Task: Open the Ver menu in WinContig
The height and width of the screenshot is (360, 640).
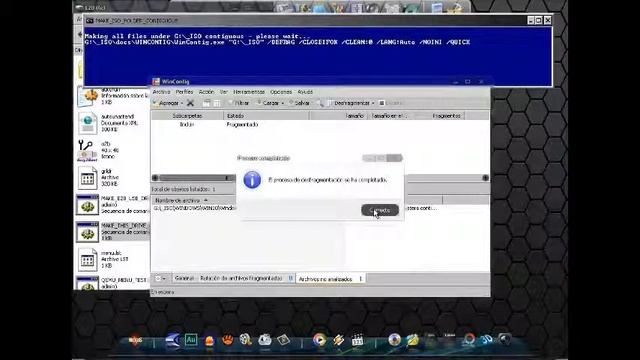Action: 223,92
